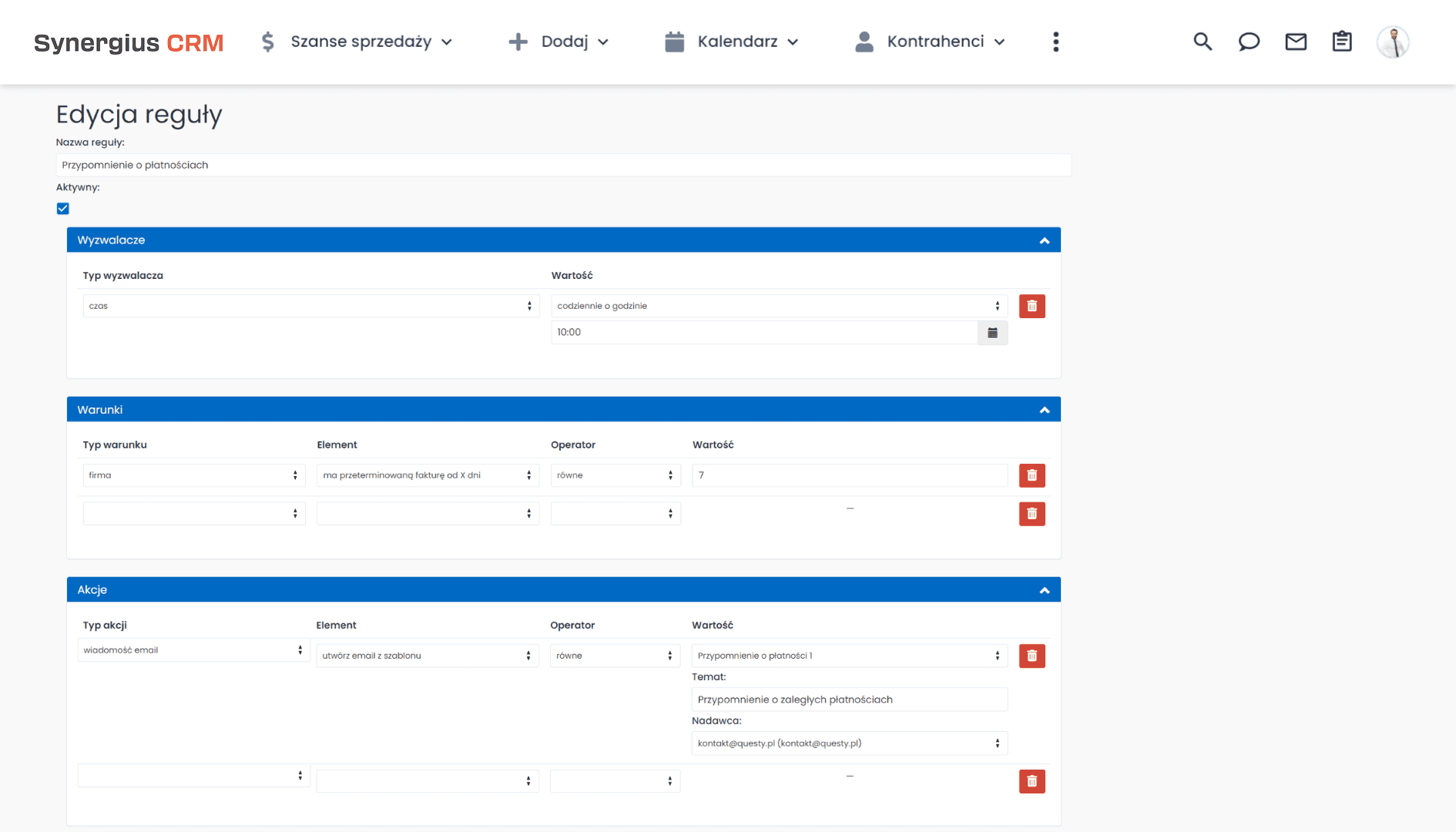Open the chat messages icon
The width and height of the screenshot is (1456, 832).
coord(1248,42)
